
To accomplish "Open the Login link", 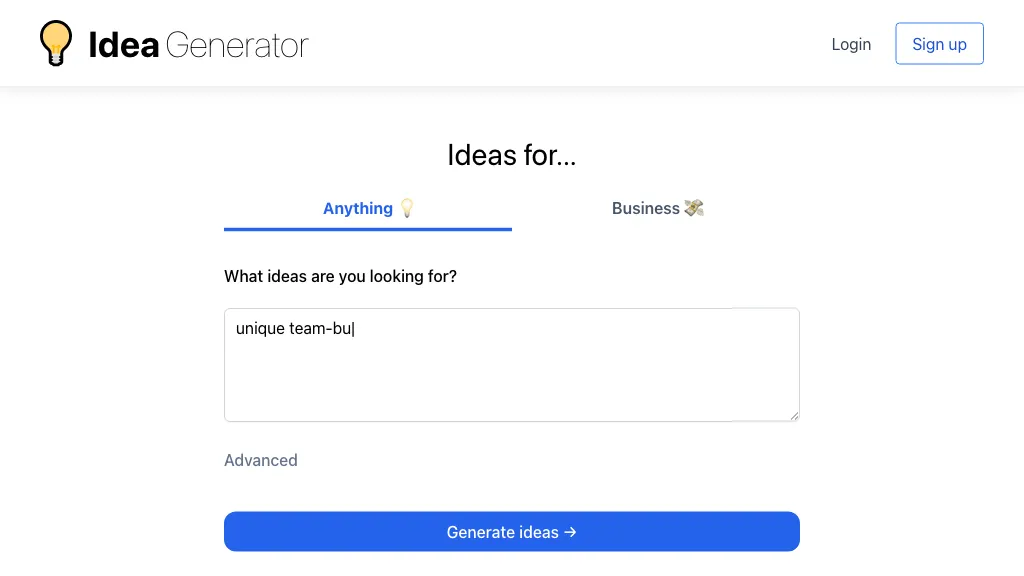I will (851, 44).
